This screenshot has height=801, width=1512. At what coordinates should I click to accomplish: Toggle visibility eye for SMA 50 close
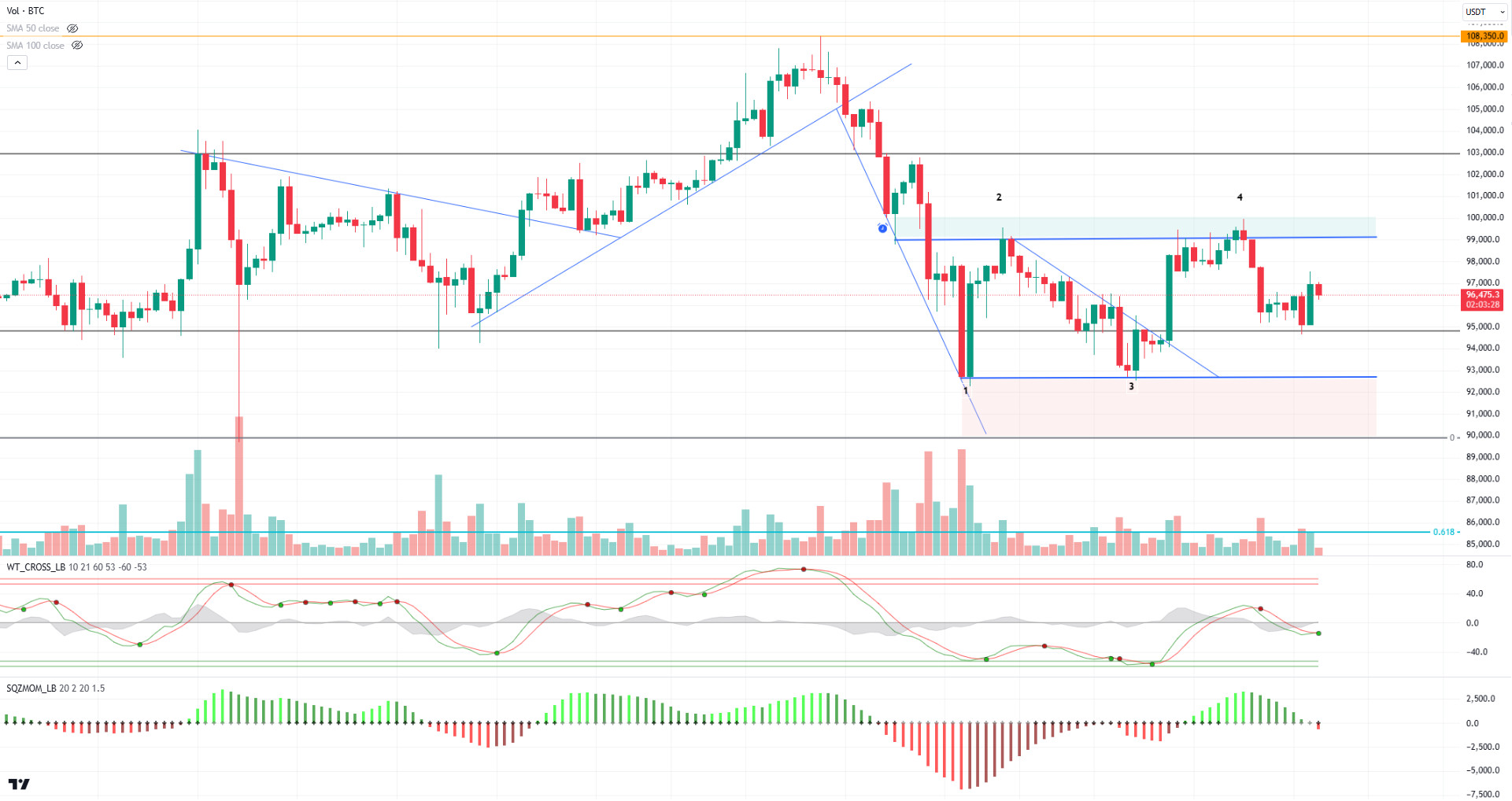tap(72, 28)
